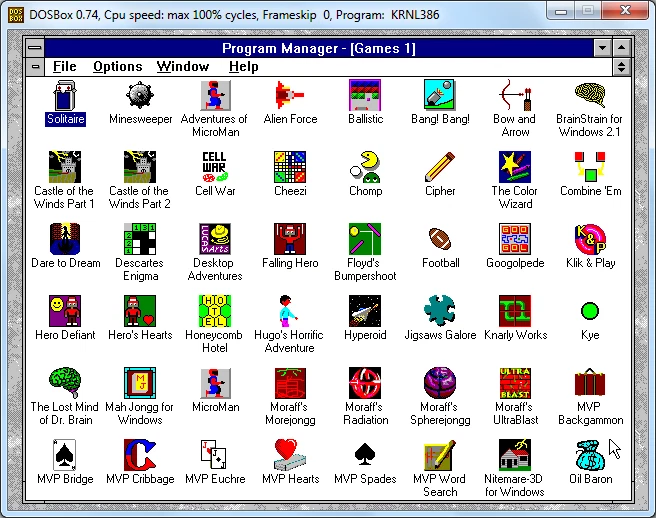Click the Jigsaws Galore puzzle piece
The image size is (656, 518).
click(439, 311)
